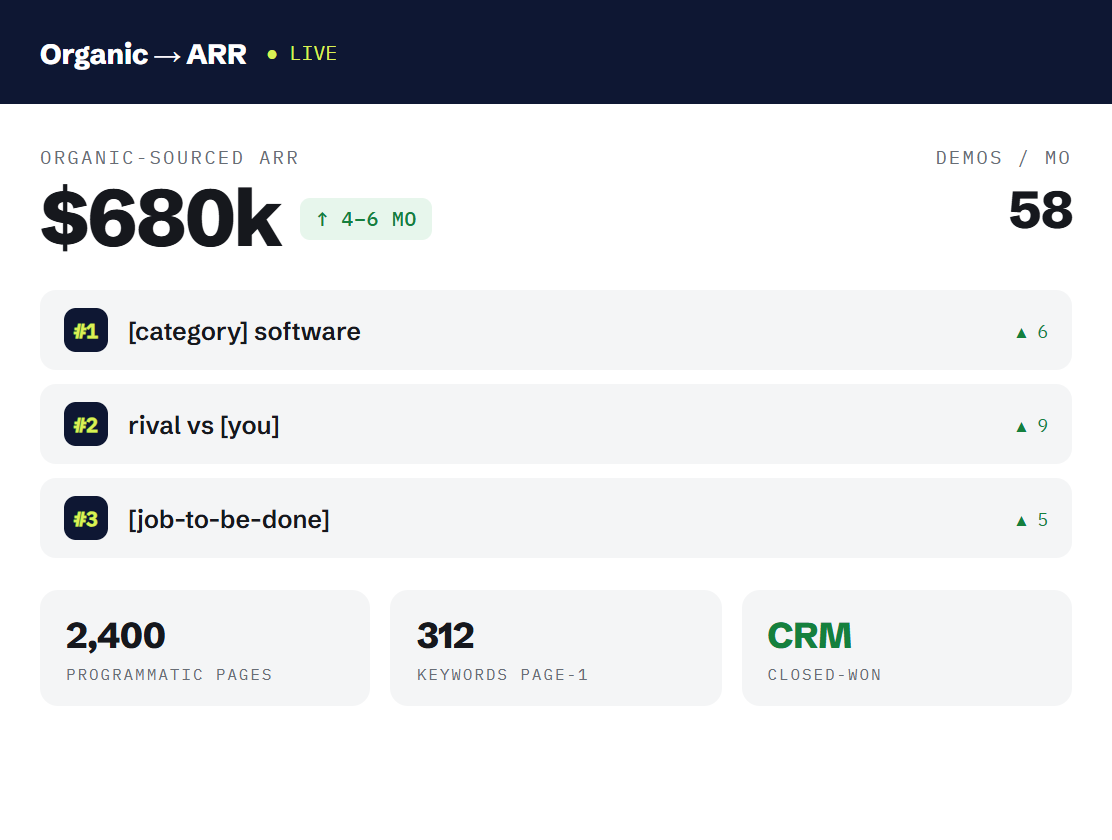Click the up 9 change indicator

click(1032, 426)
